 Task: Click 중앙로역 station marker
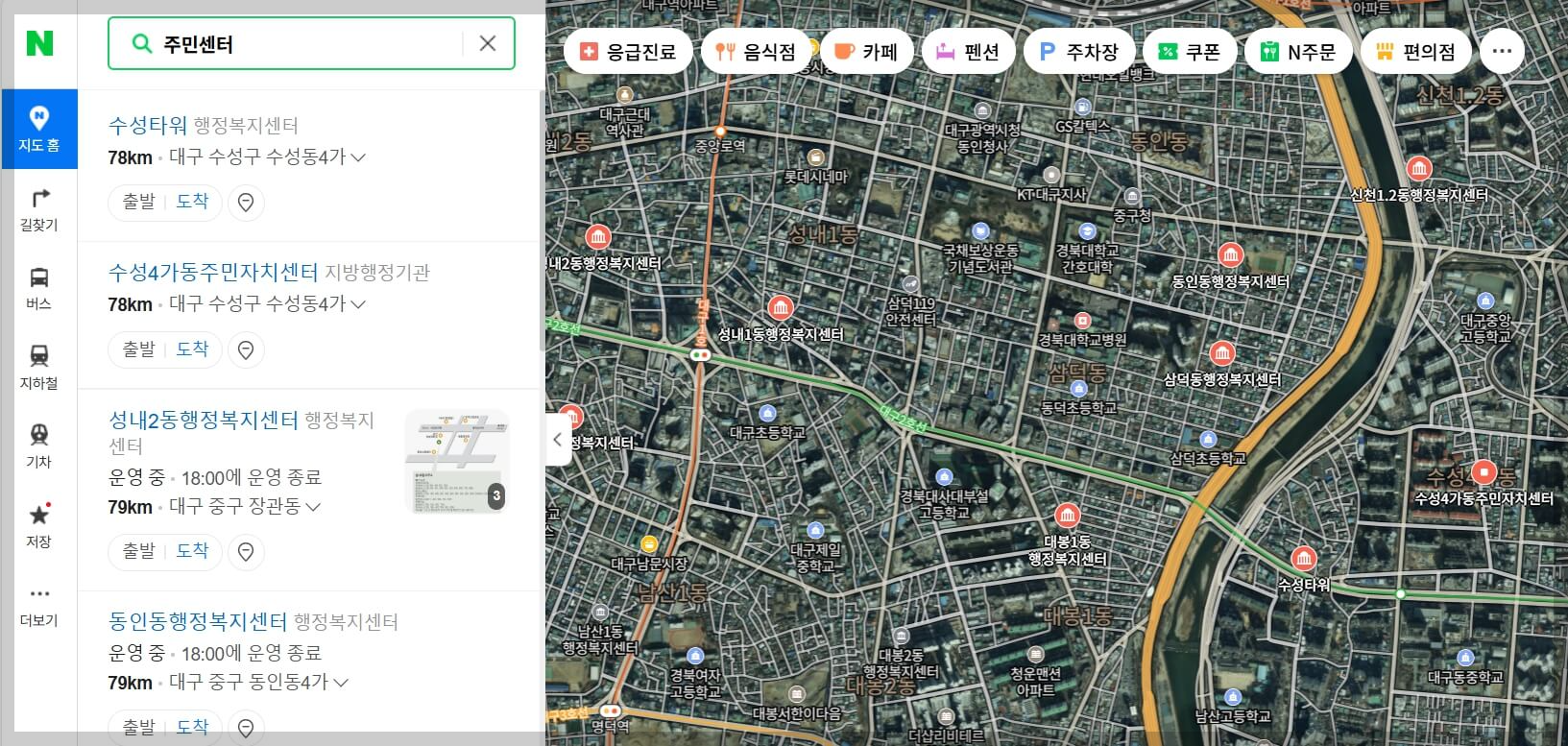pyautogui.click(x=720, y=131)
